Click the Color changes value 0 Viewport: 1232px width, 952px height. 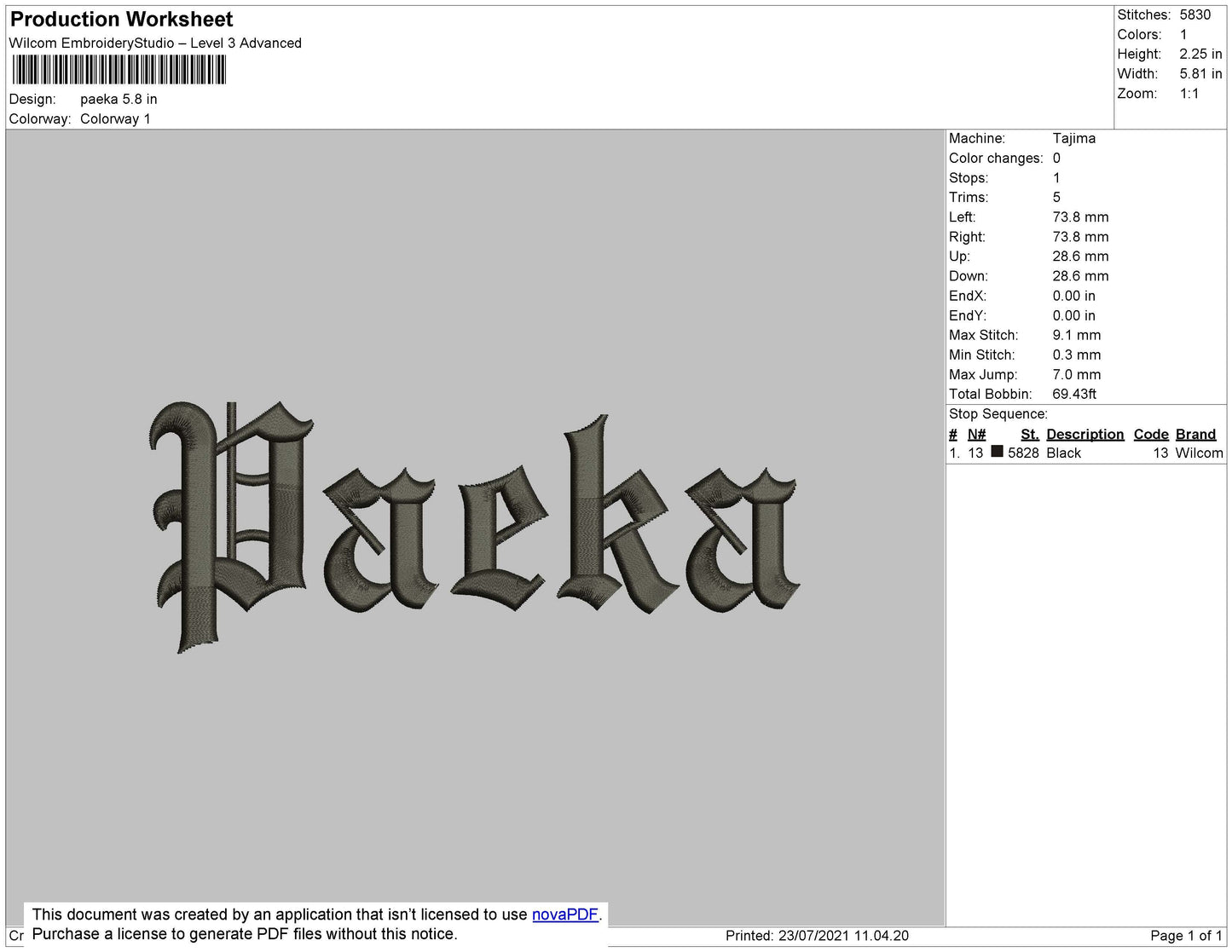1056,159
